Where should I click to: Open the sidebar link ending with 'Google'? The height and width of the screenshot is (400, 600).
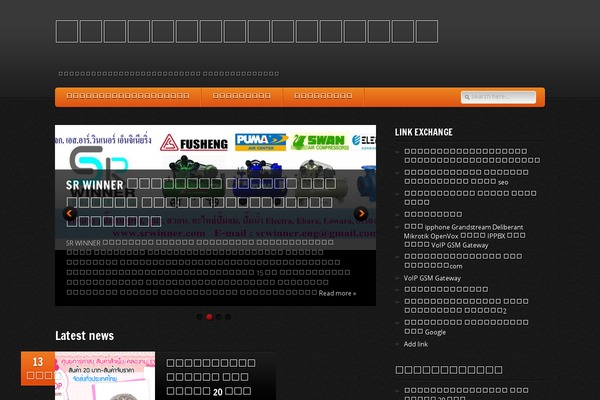coord(466,327)
